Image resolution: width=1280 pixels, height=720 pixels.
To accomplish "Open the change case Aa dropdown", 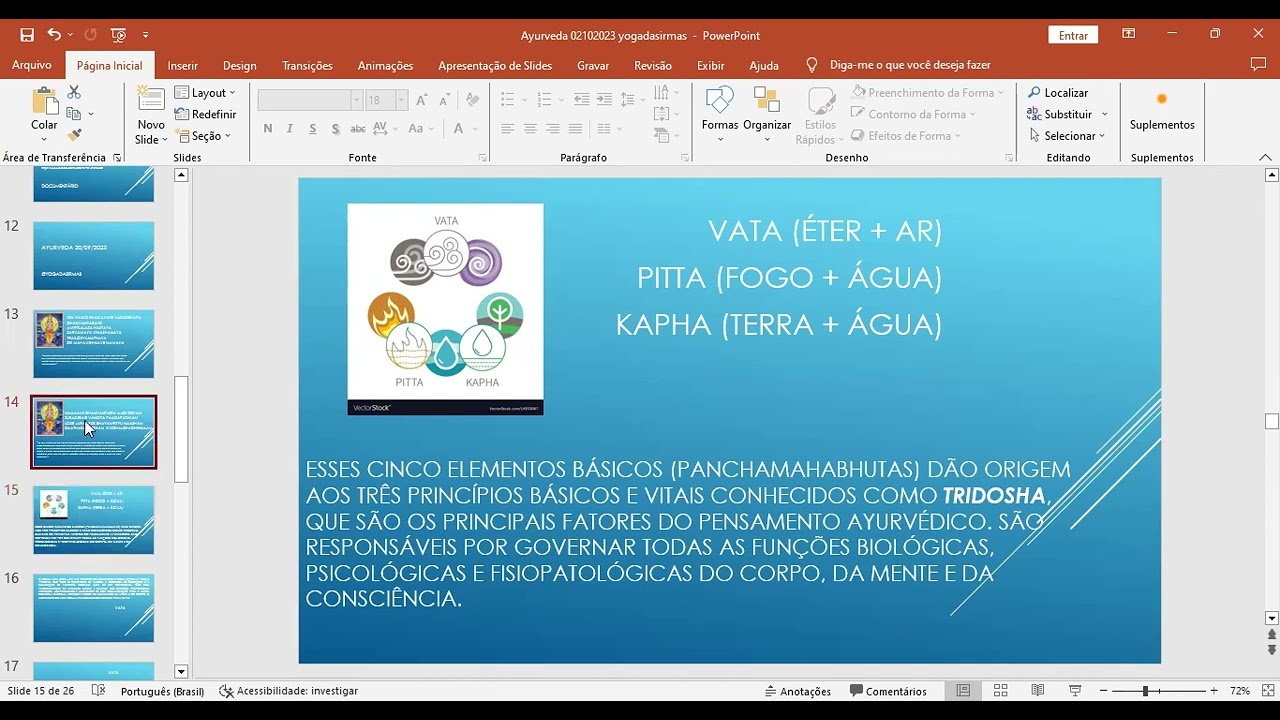I will (x=421, y=129).
